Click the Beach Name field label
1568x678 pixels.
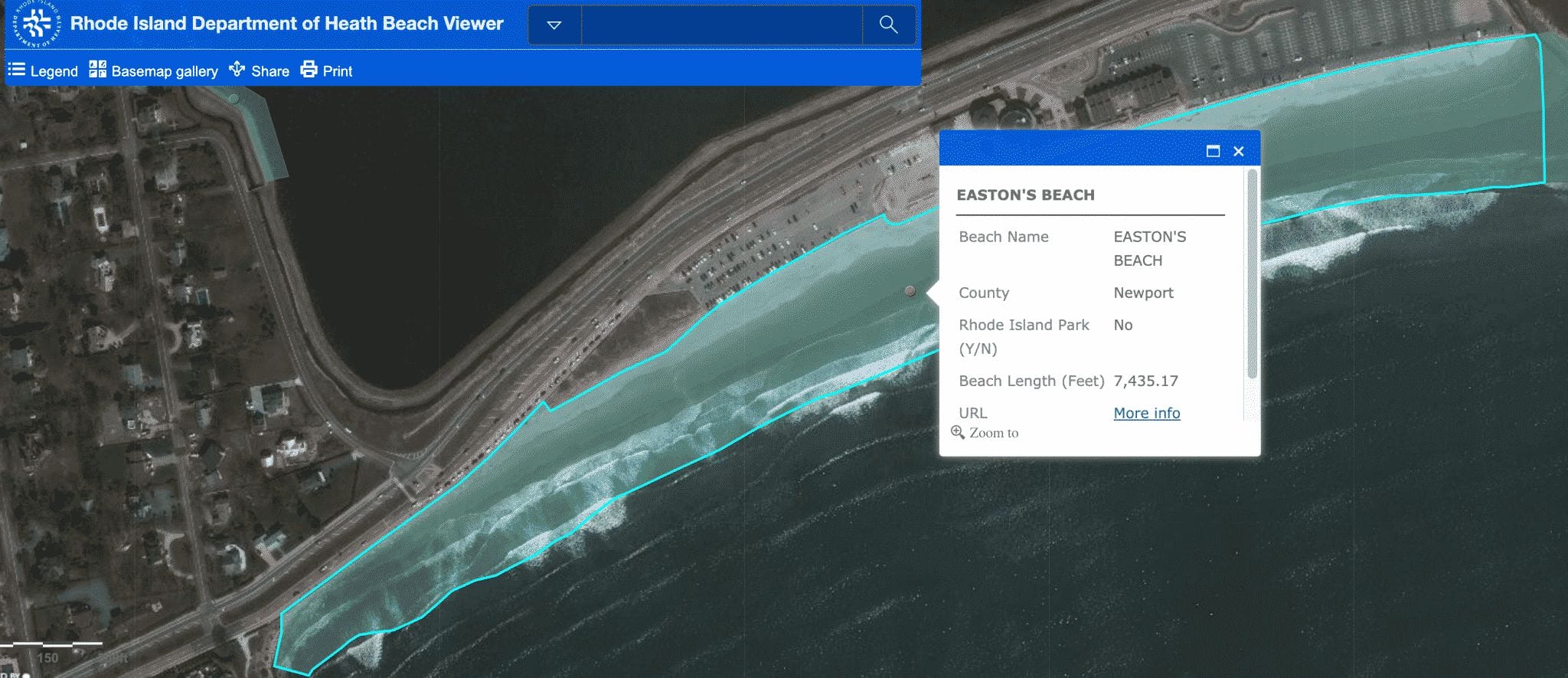click(1004, 237)
